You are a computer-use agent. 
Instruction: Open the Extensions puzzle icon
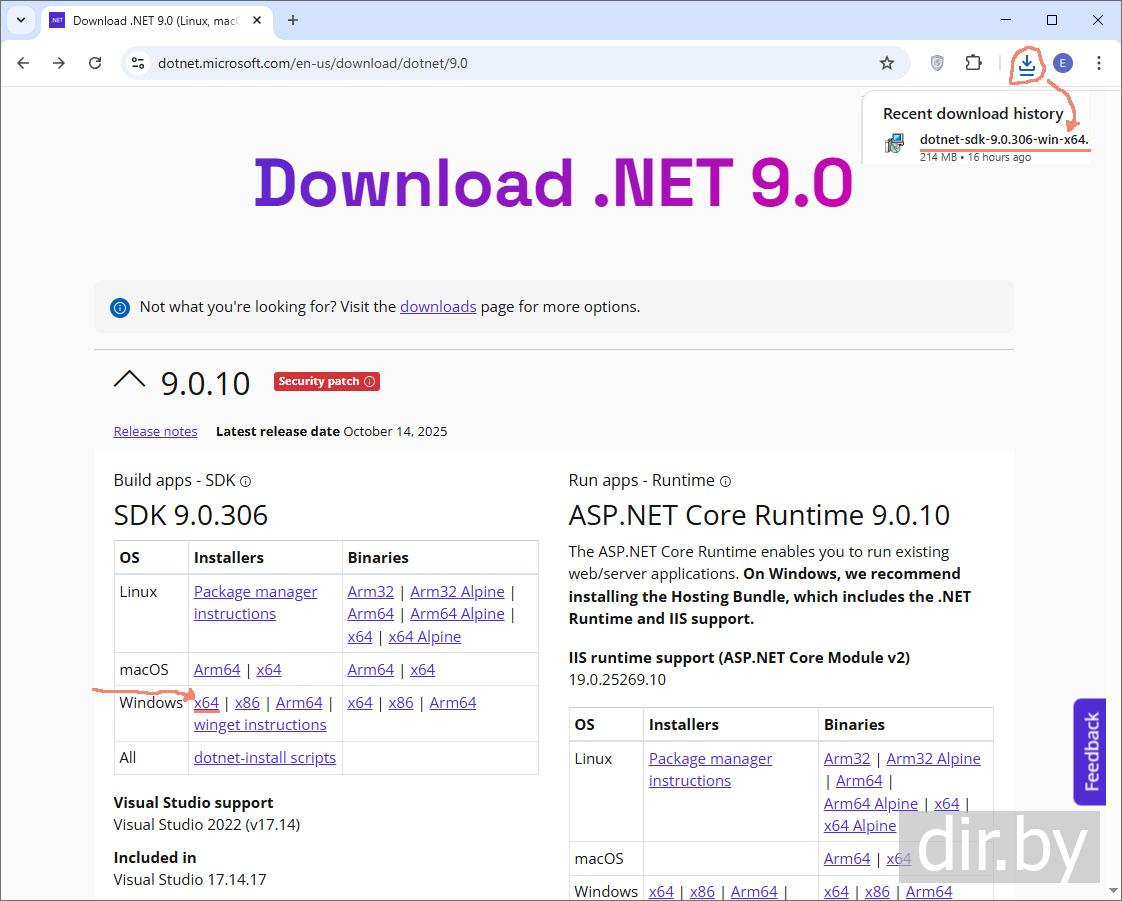[x=973, y=63]
